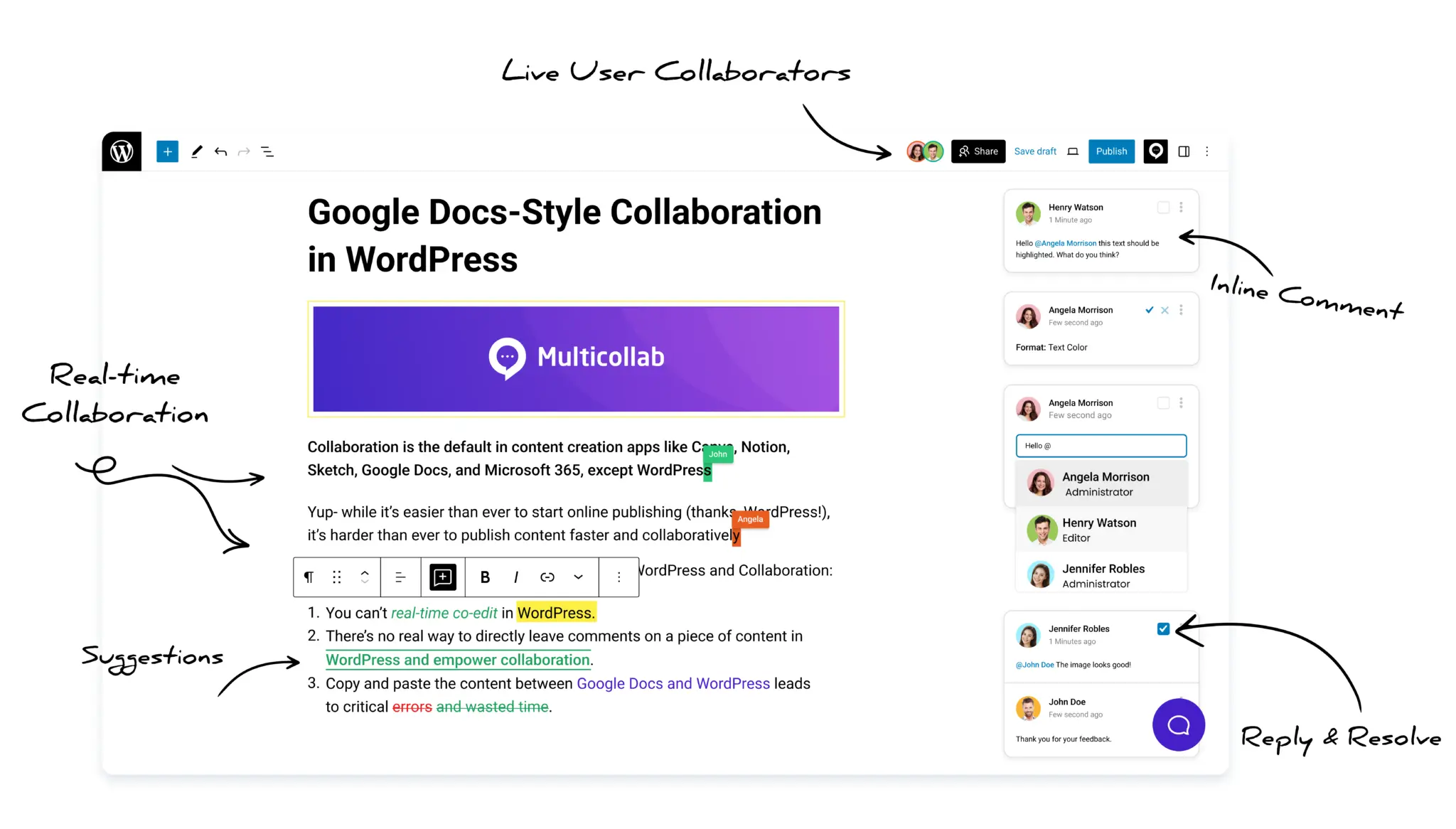The height and width of the screenshot is (829, 1456).
Task: Select the redo arrow tool
Action: (x=243, y=152)
